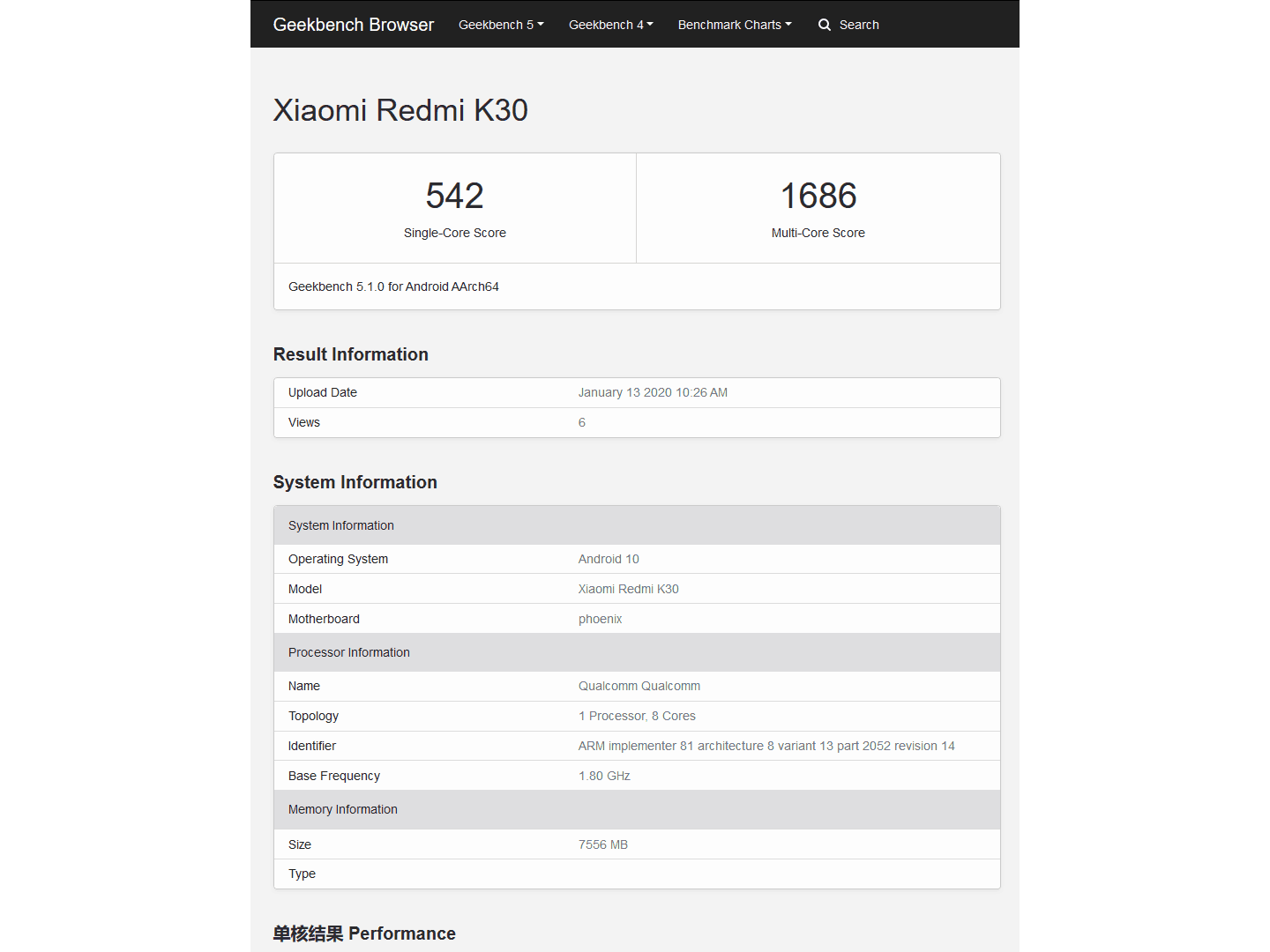Viewport: 1270px width, 952px height.
Task: Click the phoenix motherboard value
Action: click(601, 619)
